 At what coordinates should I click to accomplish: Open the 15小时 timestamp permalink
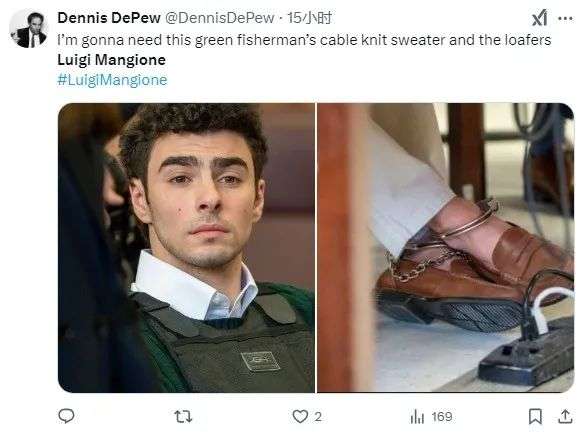click(309, 18)
